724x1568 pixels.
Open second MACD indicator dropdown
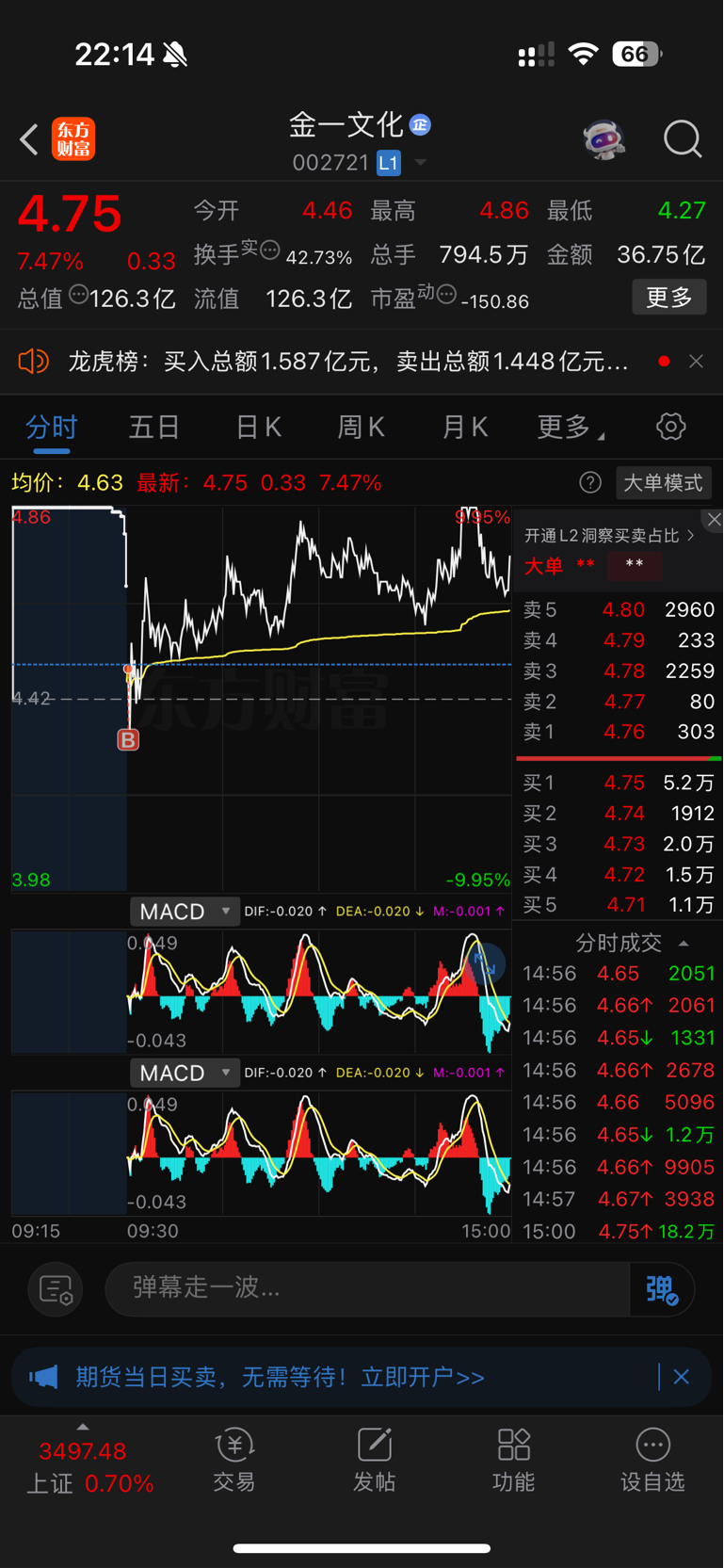pyautogui.click(x=185, y=1073)
